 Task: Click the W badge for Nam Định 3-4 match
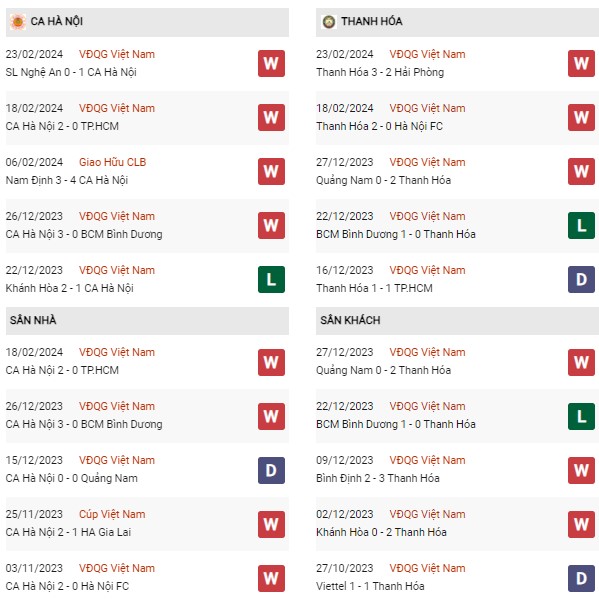point(271,171)
